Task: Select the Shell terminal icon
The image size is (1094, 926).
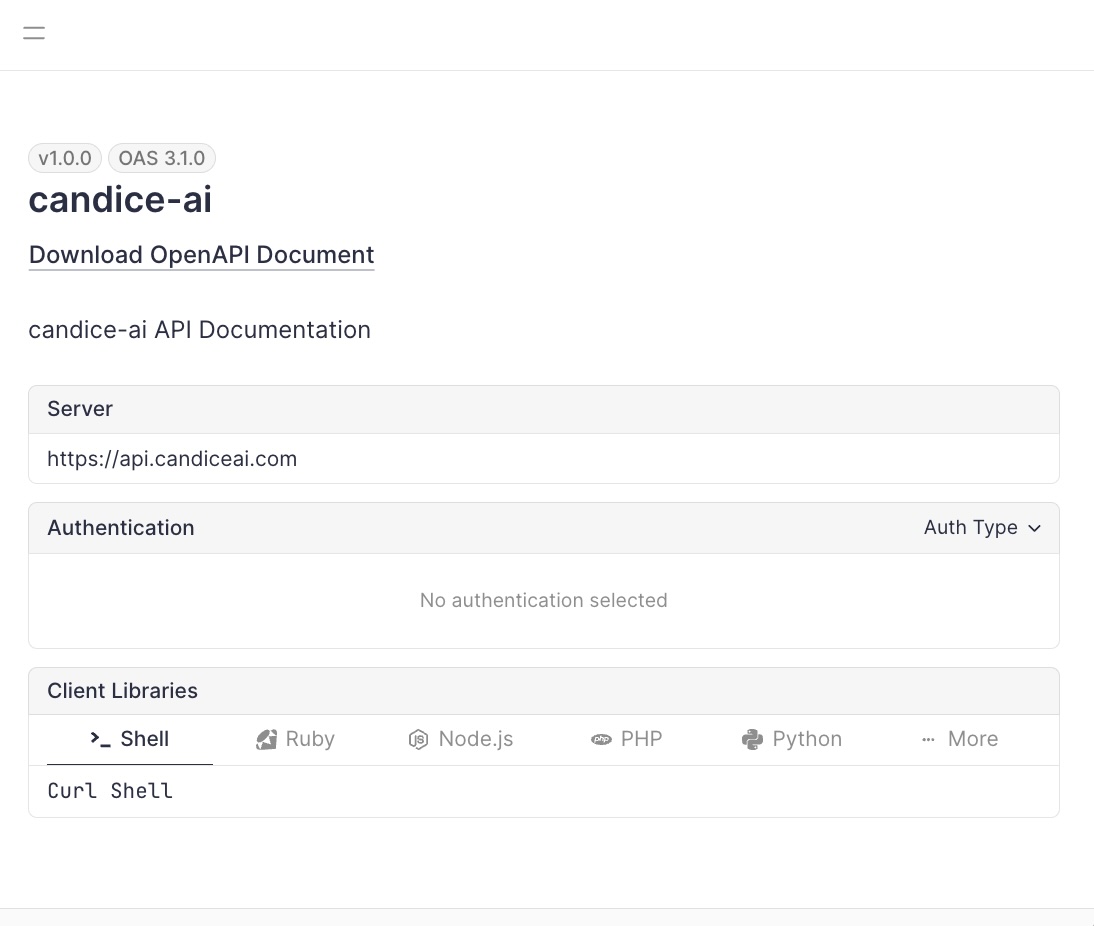Action: [101, 739]
